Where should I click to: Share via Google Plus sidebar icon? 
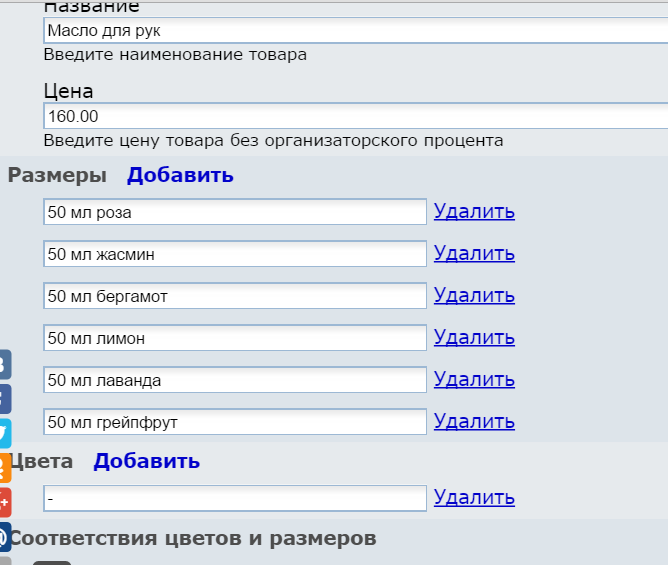pyautogui.click(x=5, y=502)
